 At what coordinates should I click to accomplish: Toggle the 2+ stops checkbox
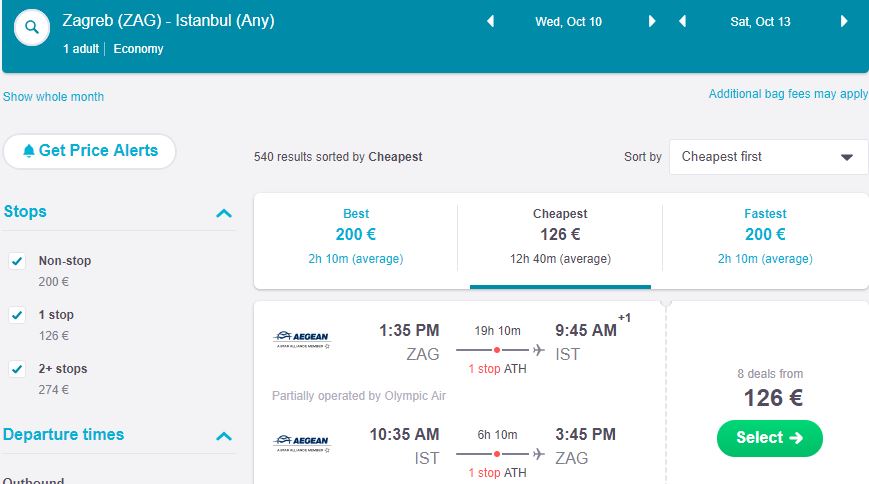(x=17, y=369)
